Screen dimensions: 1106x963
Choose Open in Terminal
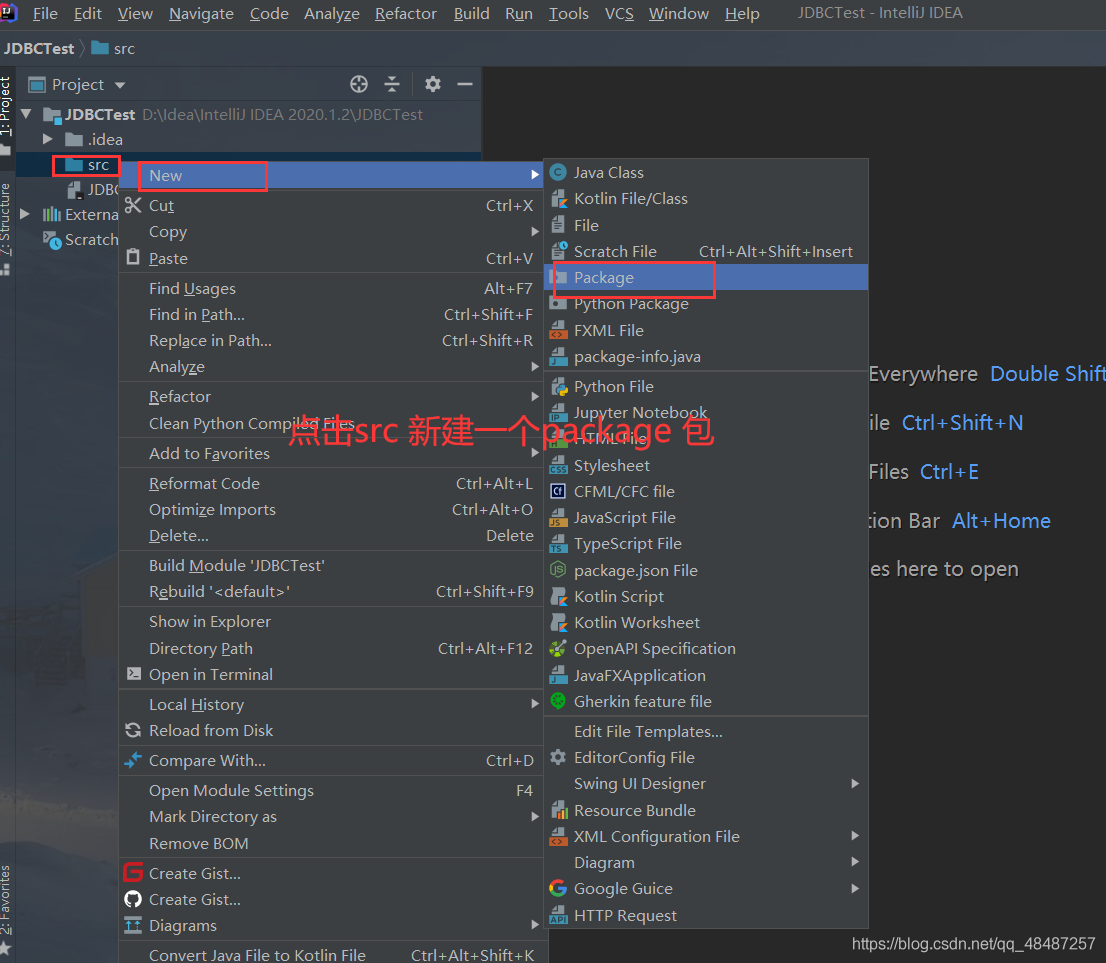click(331, 674)
